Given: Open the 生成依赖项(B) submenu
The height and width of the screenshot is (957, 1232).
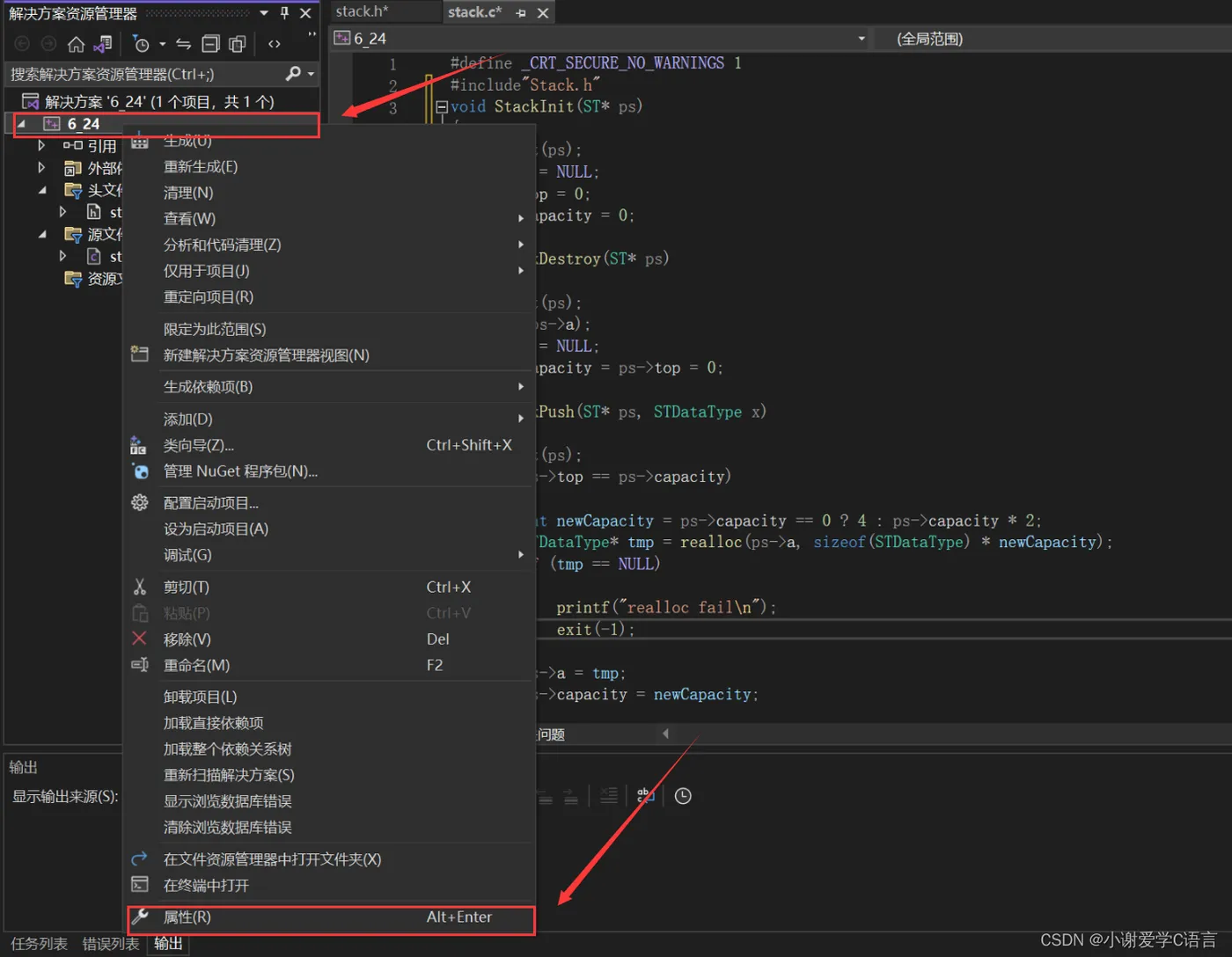Looking at the screenshot, I should (329, 386).
